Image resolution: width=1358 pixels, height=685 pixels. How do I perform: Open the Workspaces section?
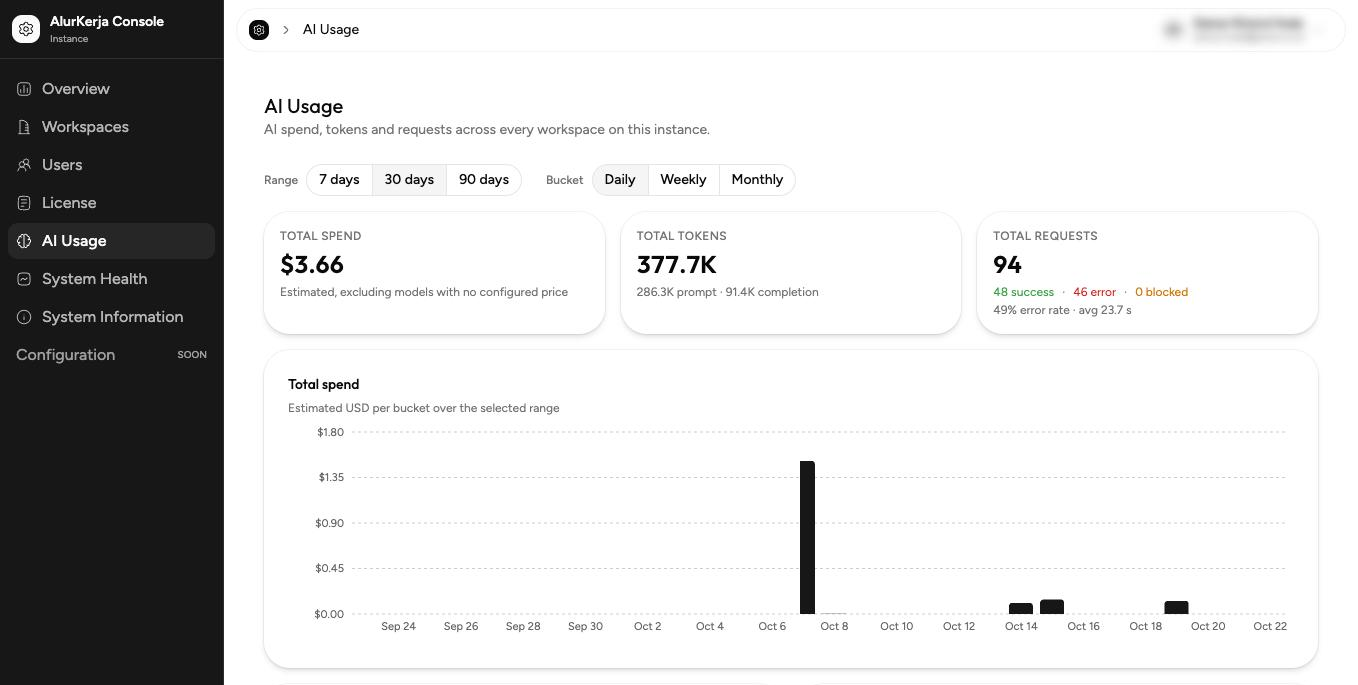click(x=112, y=127)
